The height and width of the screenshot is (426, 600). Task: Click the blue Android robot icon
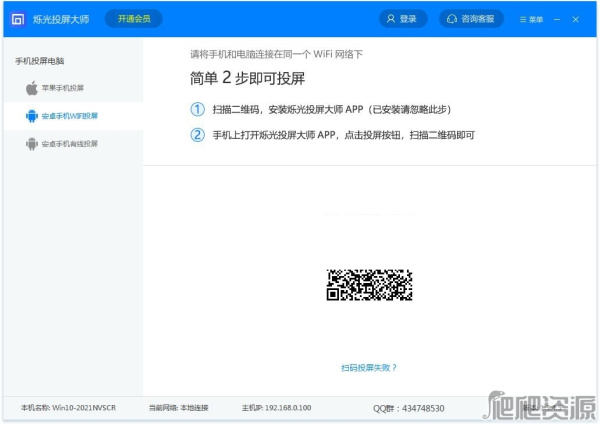32,116
